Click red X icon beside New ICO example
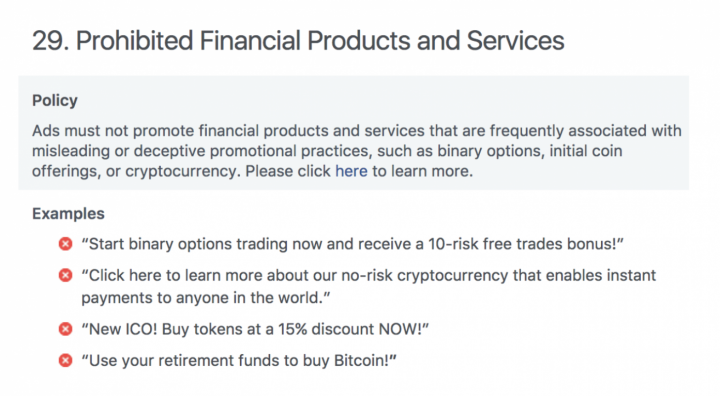Screen dimensions: 720x396 [x=66, y=329]
